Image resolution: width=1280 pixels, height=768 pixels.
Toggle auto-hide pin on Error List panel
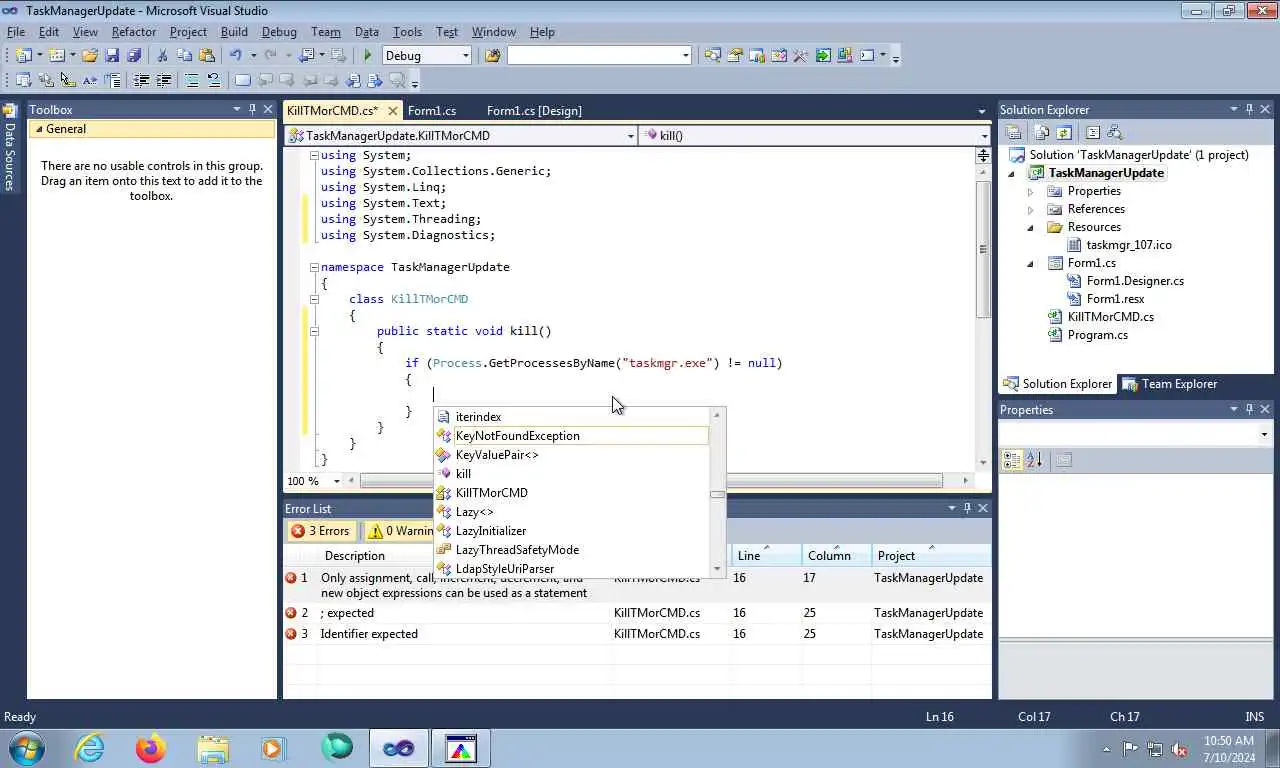(968, 508)
